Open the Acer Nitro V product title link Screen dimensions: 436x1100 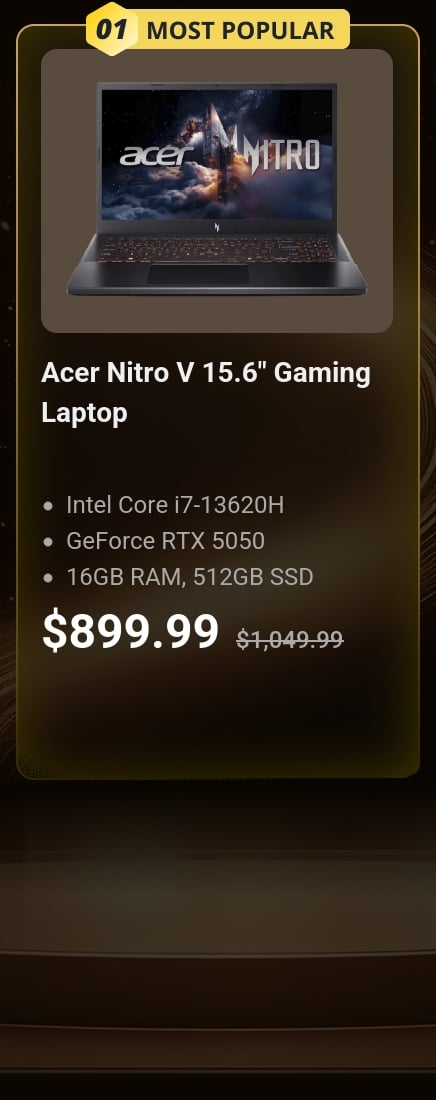pyautogui.click(x=206, y=392)
